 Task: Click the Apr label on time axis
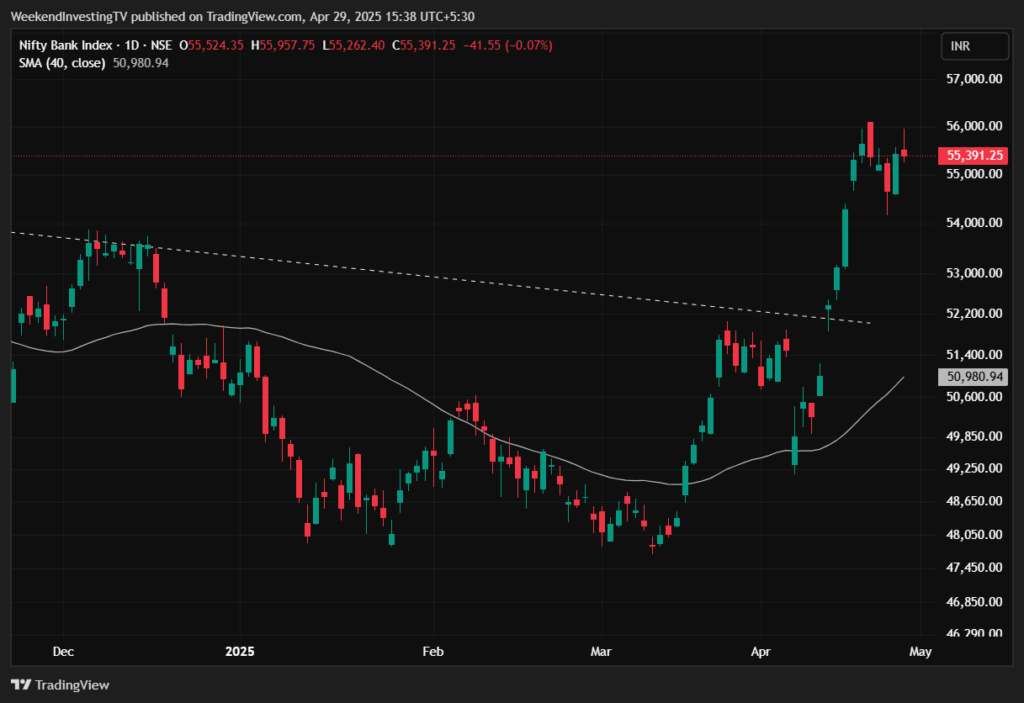coord(761,651)
